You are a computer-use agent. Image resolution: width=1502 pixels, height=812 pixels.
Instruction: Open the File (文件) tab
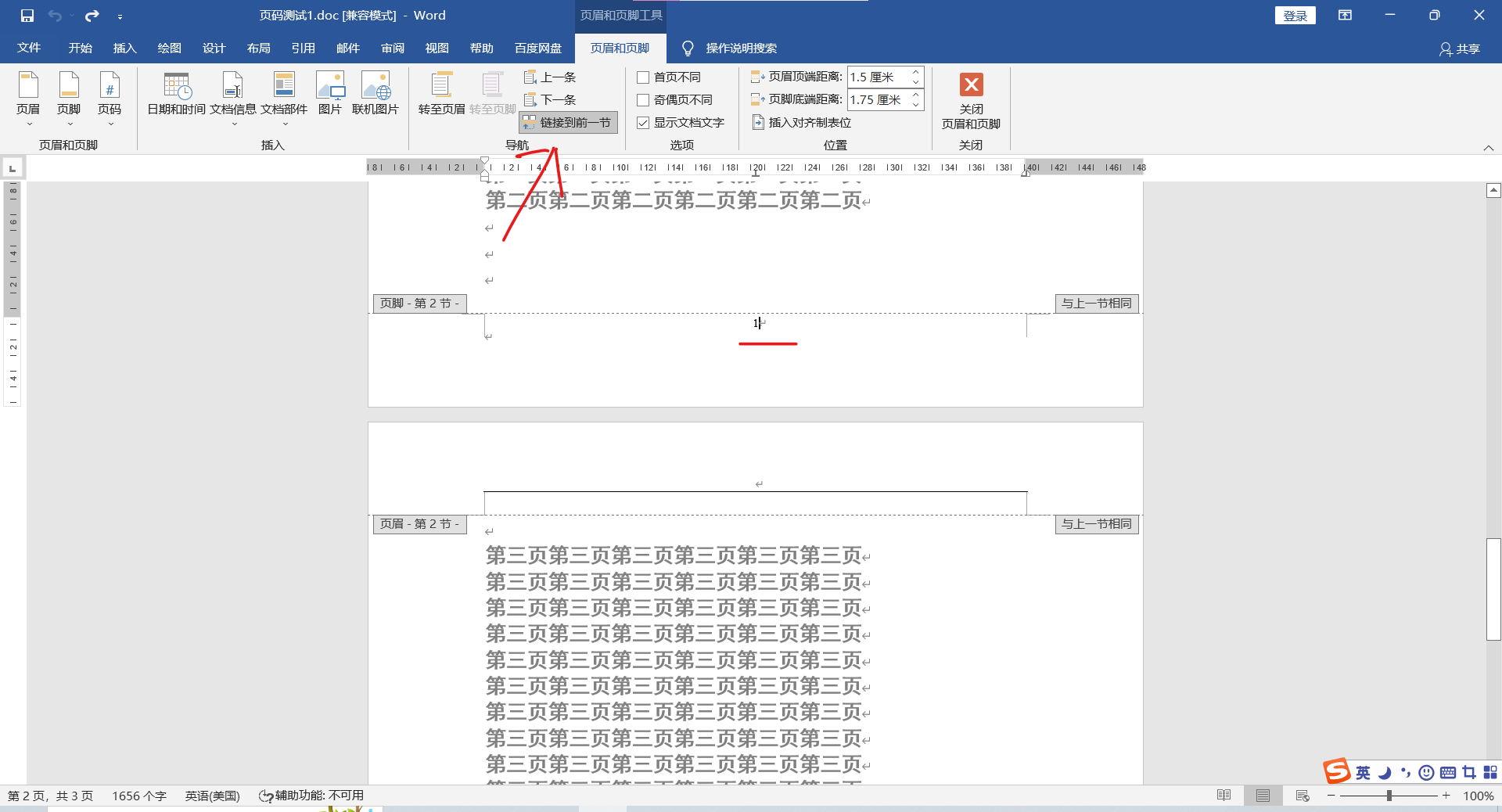(29, 49)
